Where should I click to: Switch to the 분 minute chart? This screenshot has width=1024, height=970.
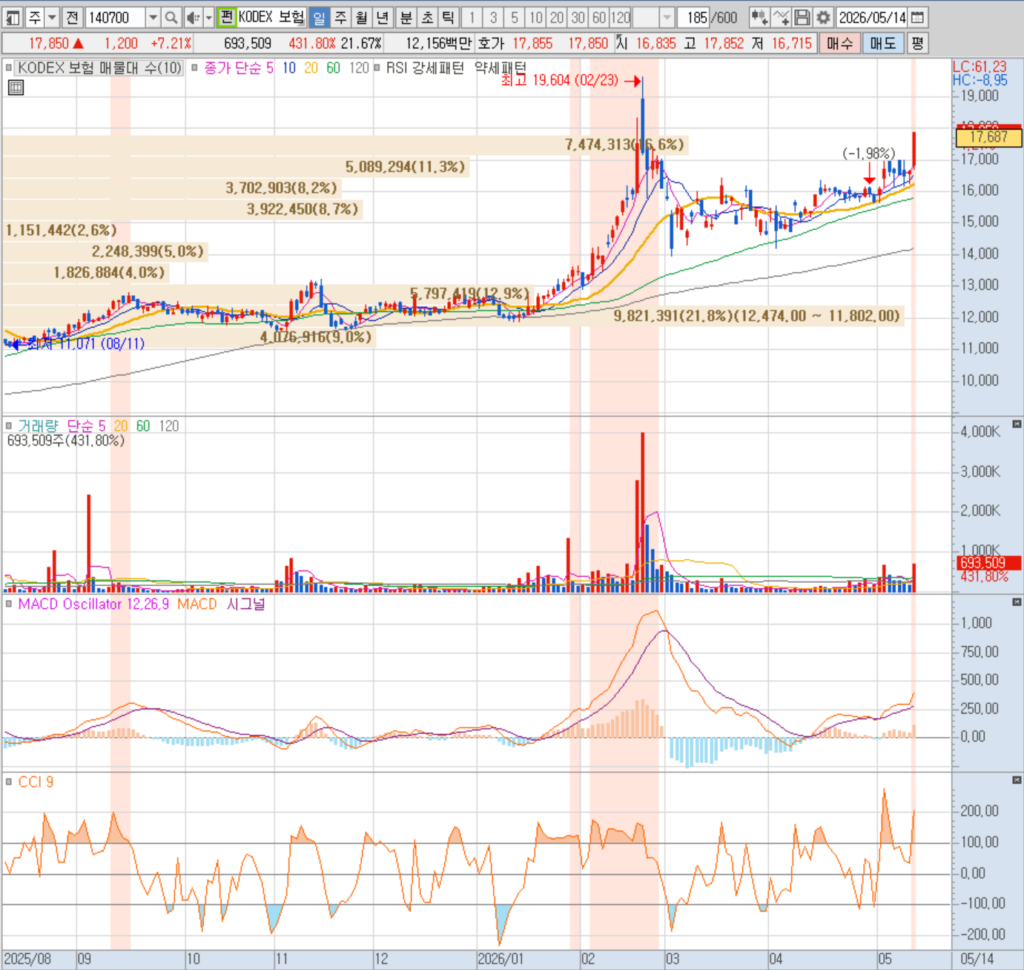tap(406, 18)
